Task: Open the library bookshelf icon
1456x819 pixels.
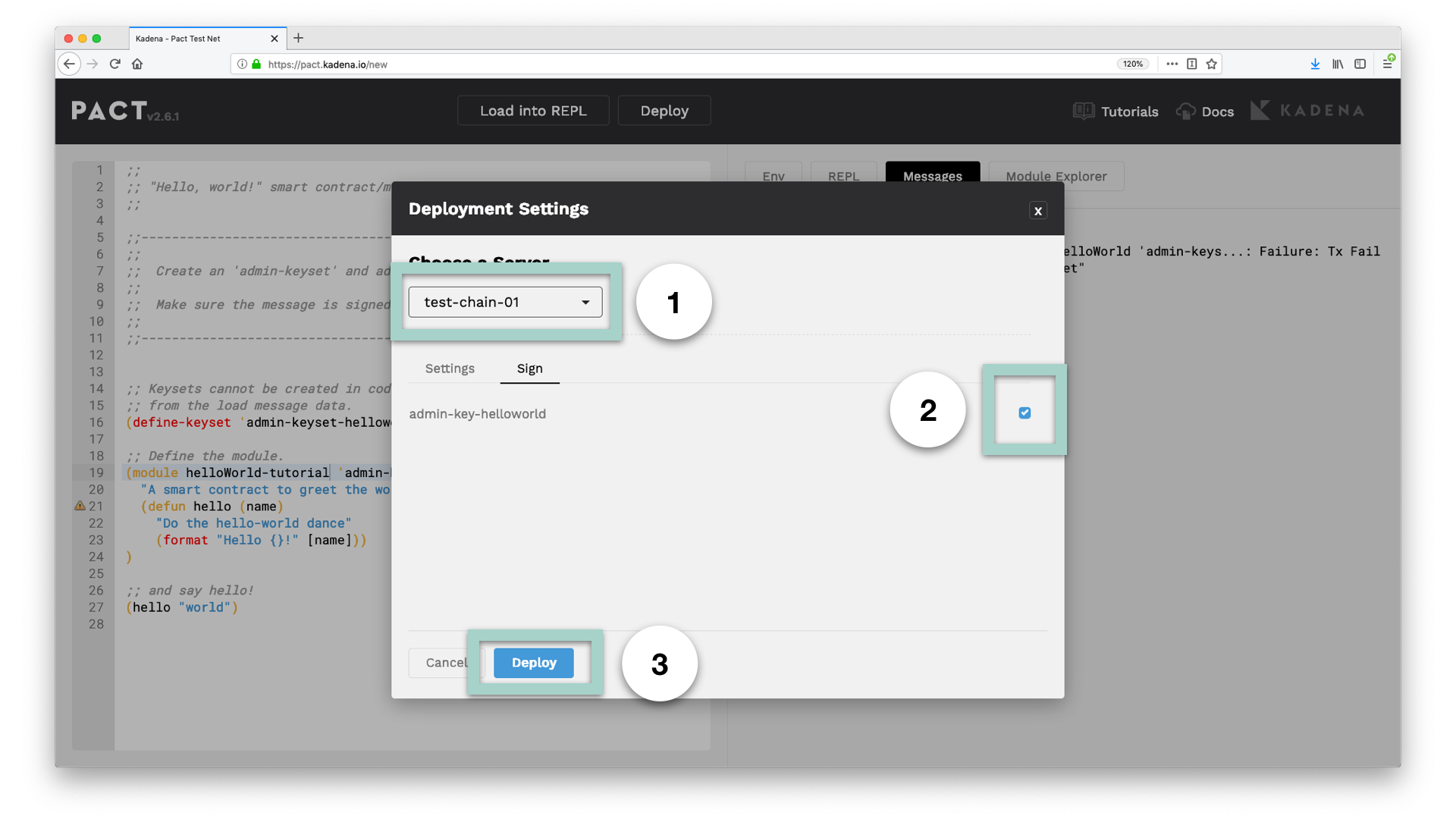Action: coord(1338,64)
